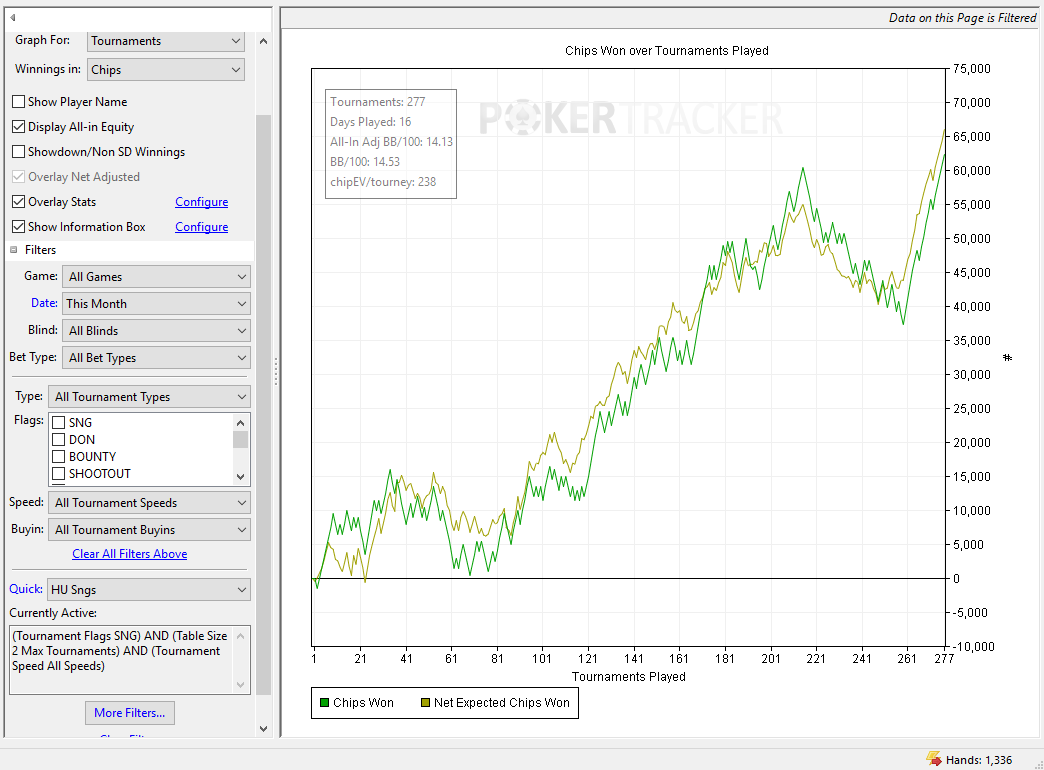Click the sidebar scroll up arrow
Screen dimensions: 1044x770
tap(263, 41)
